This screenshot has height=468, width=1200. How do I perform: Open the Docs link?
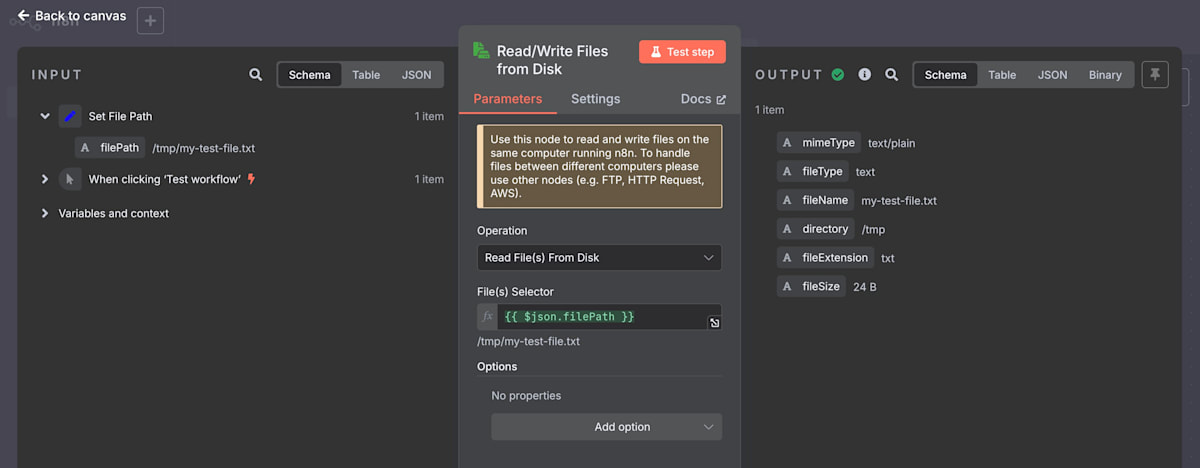pos(703,99)
